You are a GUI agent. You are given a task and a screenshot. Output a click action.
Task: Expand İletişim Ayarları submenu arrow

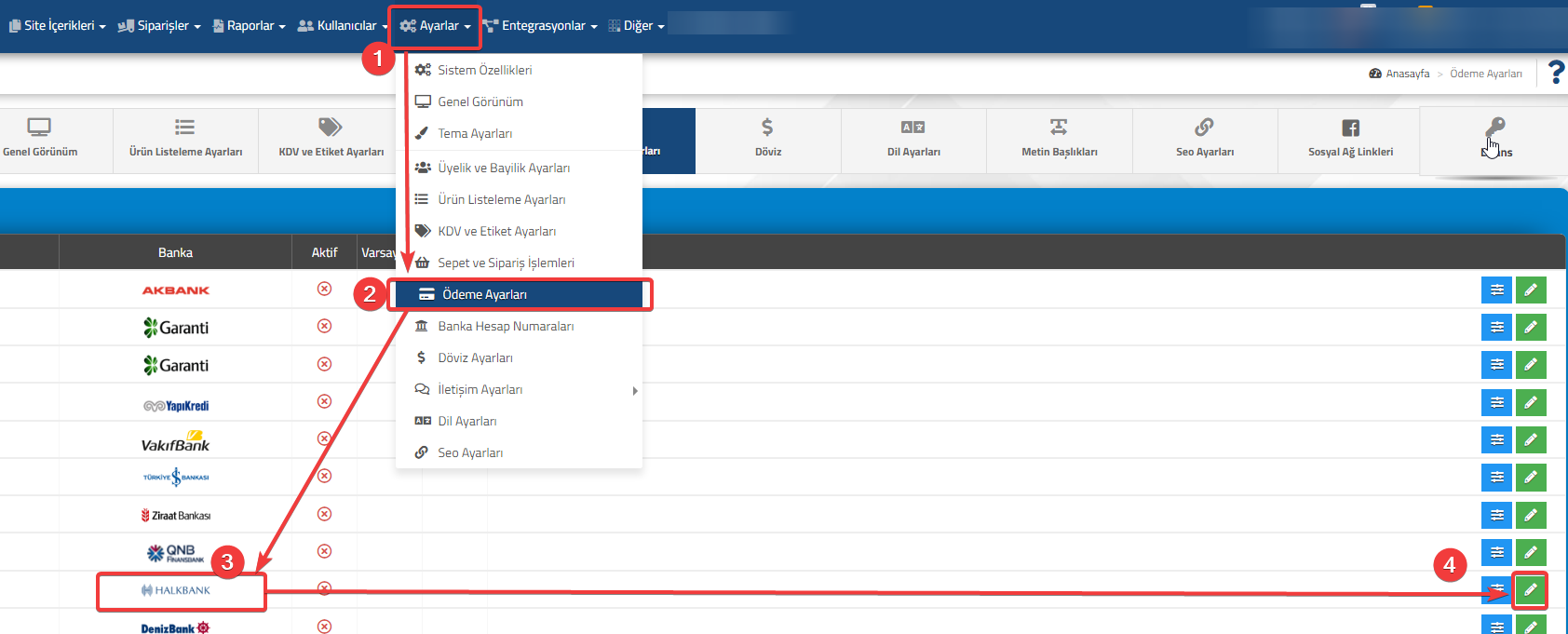click(635, 390)
